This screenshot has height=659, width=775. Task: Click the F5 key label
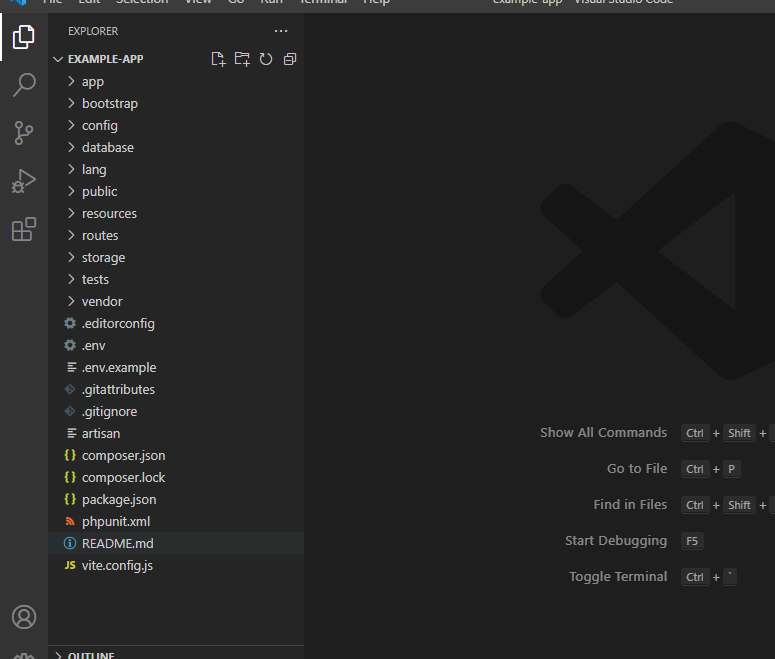(x=692, y=541)
